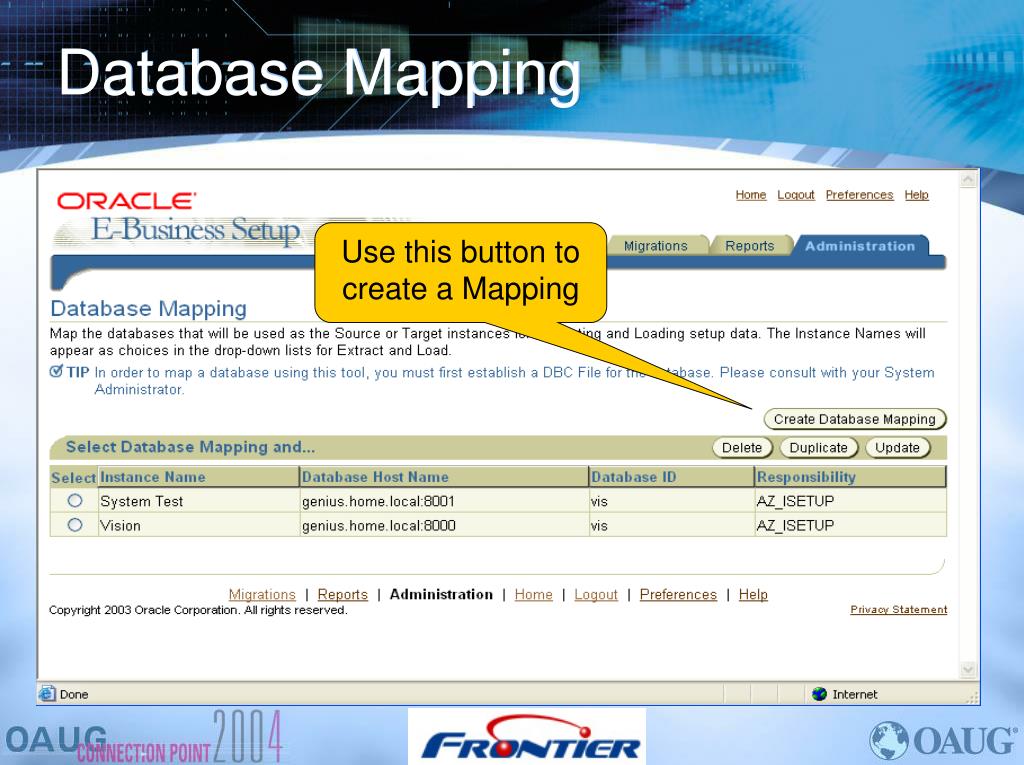Open the Privacy Statement link
1024x765 pixels.
(x=899, y=610)
